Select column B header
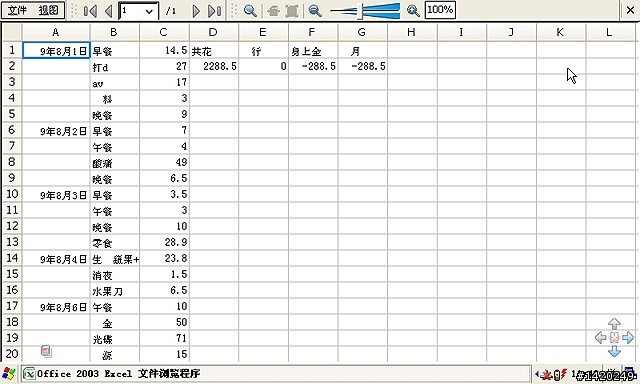 114,32
